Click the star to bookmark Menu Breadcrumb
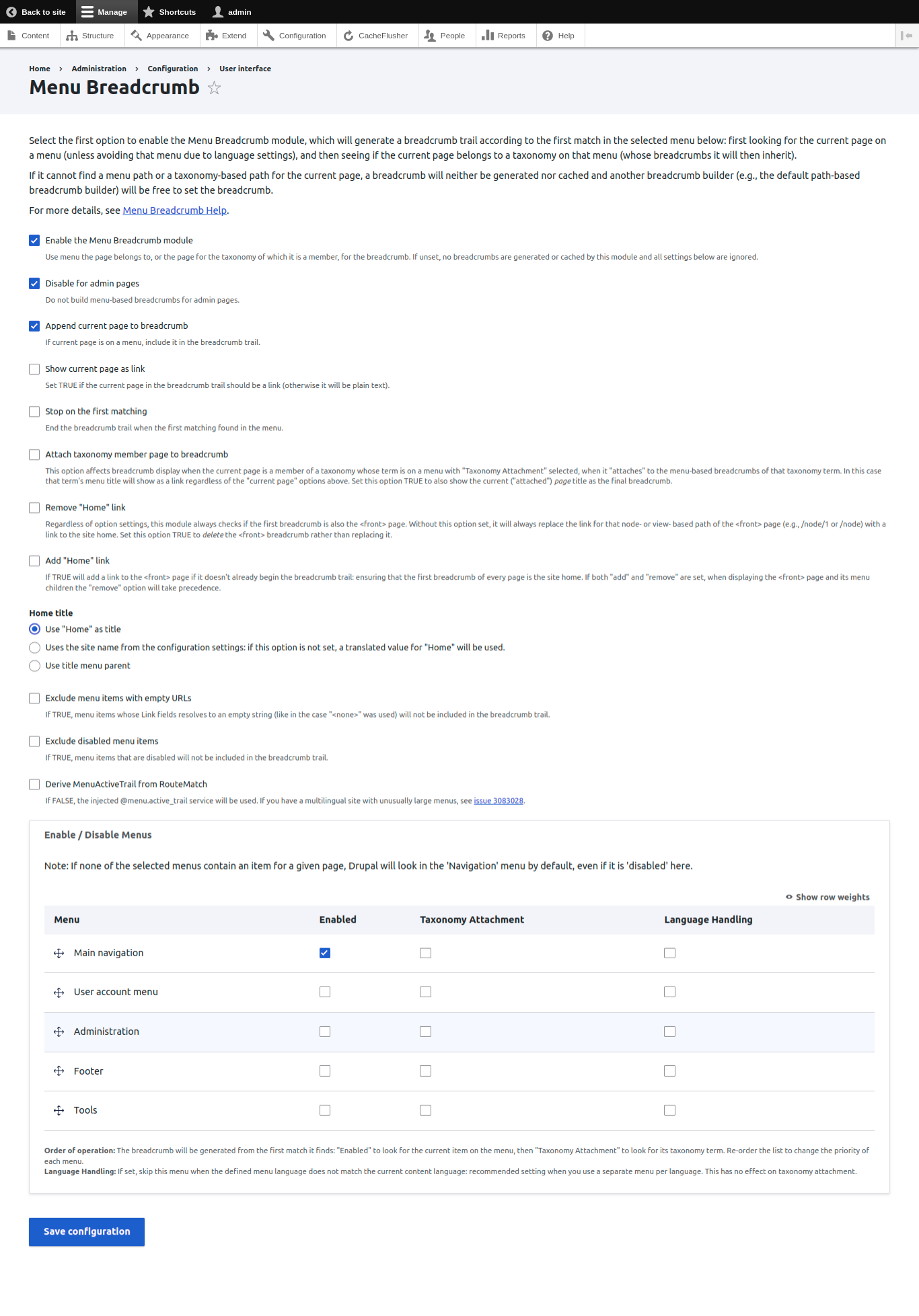 coord(214,88)
